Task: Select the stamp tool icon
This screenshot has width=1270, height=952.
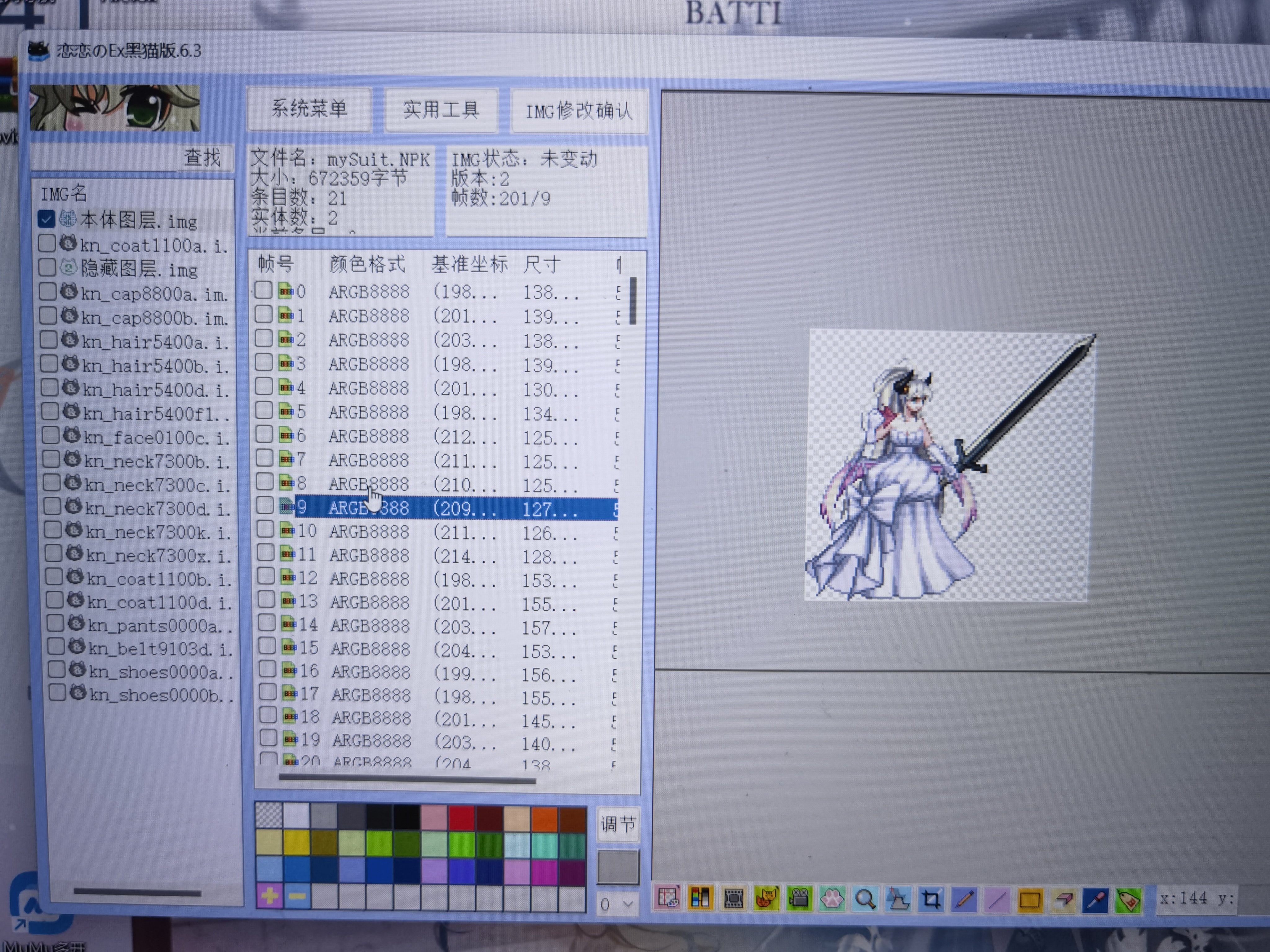Action: coord(898,900)
